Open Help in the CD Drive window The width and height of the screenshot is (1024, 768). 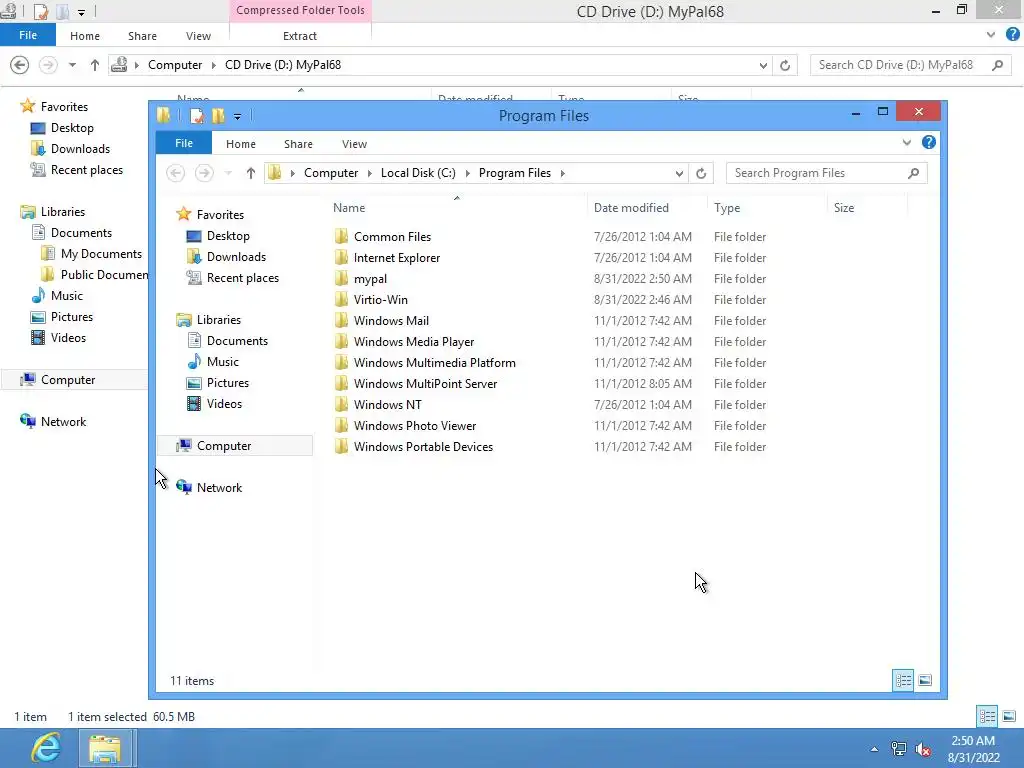1013,35
